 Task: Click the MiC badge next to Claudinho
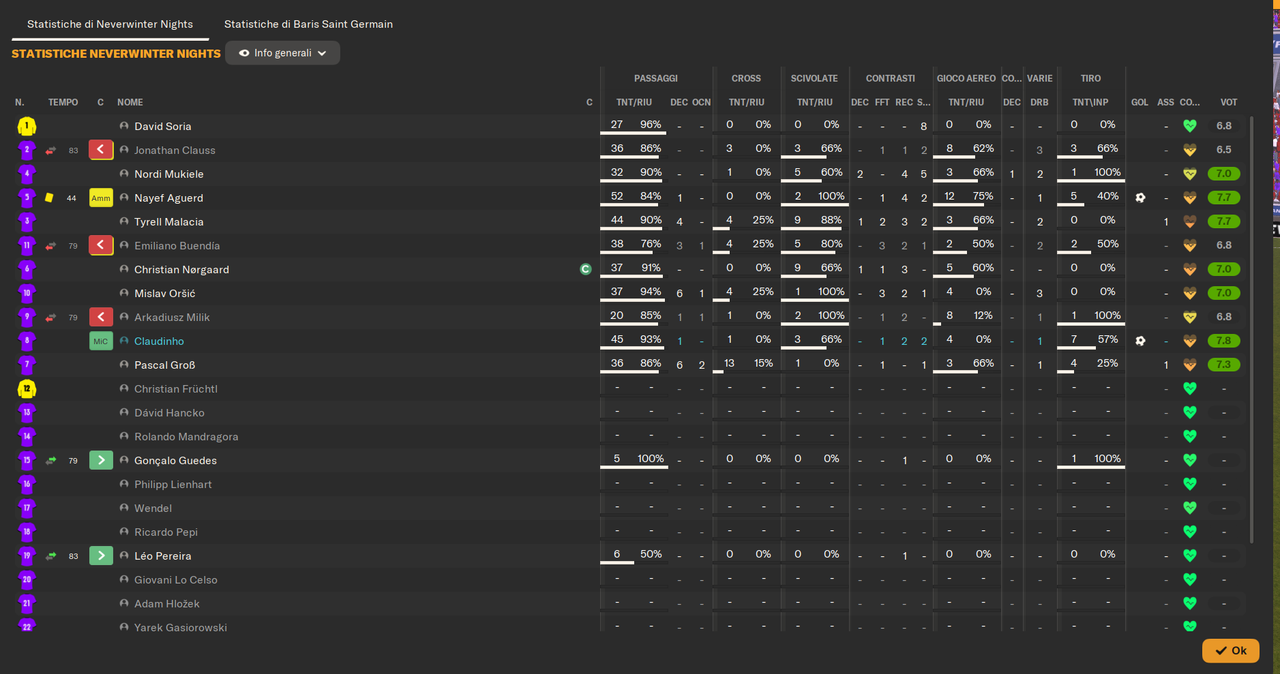coord(101,341)
